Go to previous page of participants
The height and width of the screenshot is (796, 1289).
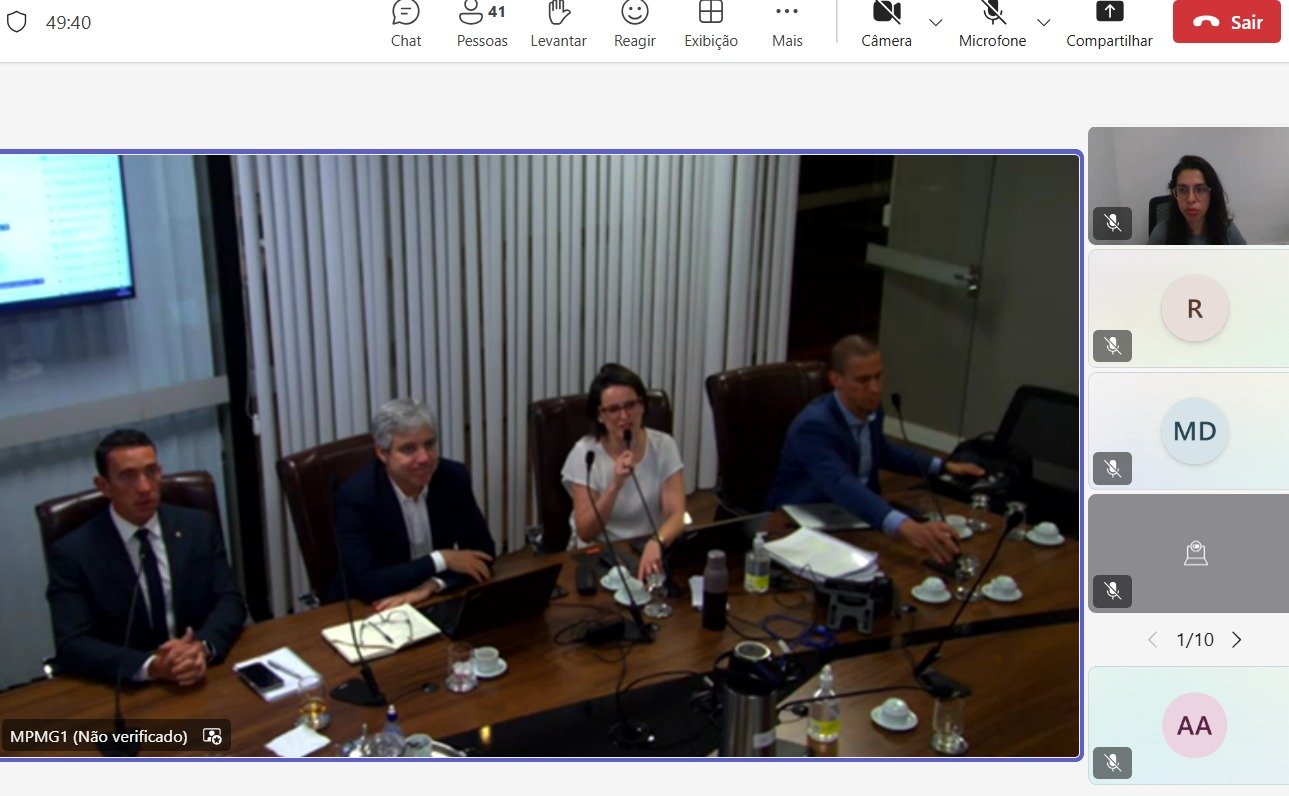(1152, 640)
